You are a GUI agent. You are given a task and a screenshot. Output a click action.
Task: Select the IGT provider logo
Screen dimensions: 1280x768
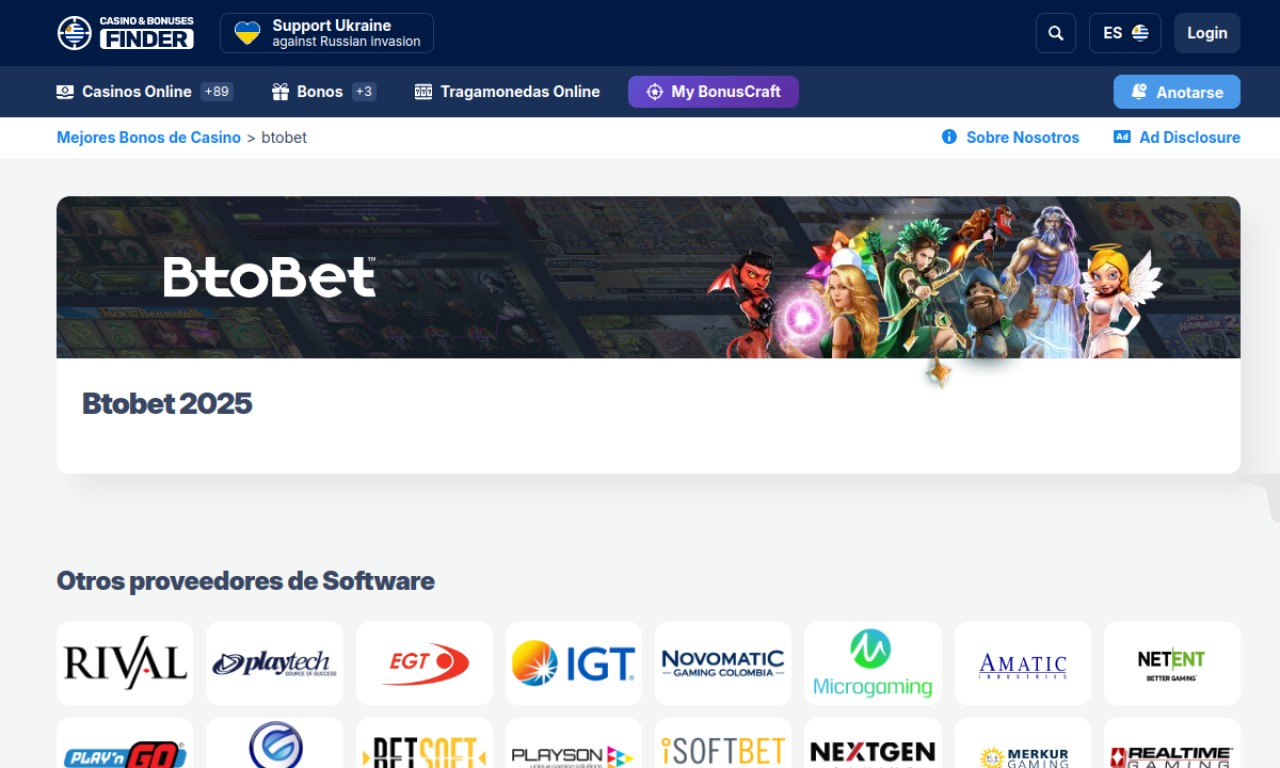(x=573, y=664)
